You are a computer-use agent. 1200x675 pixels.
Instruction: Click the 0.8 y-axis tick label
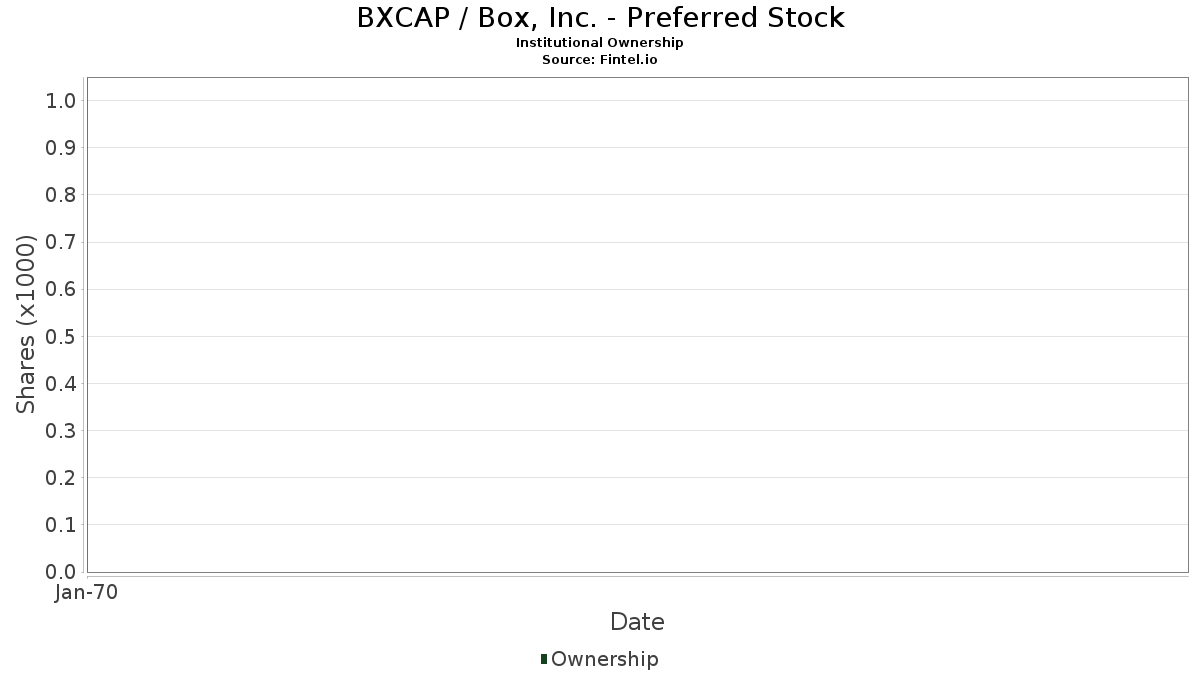point(61,195)
